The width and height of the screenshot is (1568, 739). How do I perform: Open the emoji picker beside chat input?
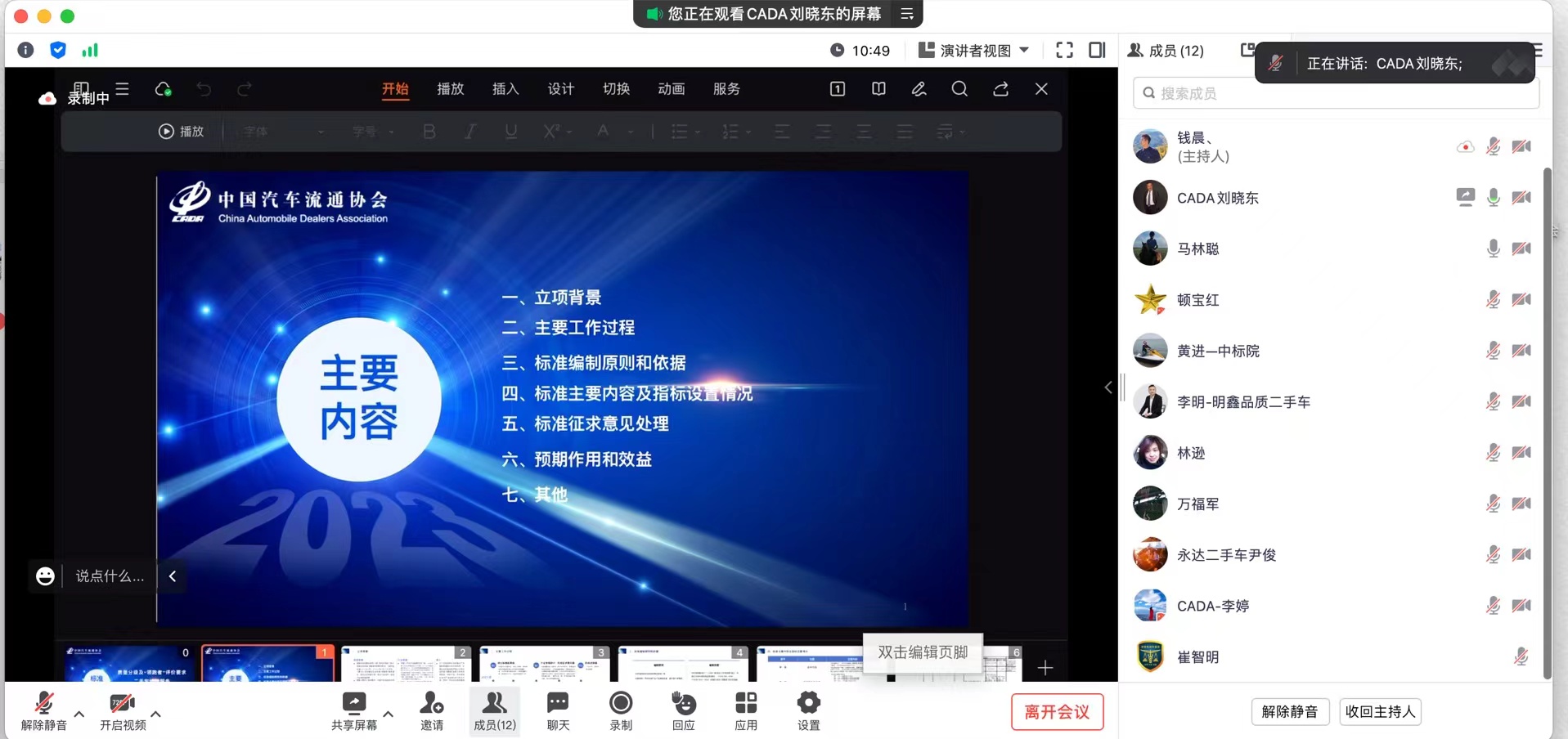(45, 576)
